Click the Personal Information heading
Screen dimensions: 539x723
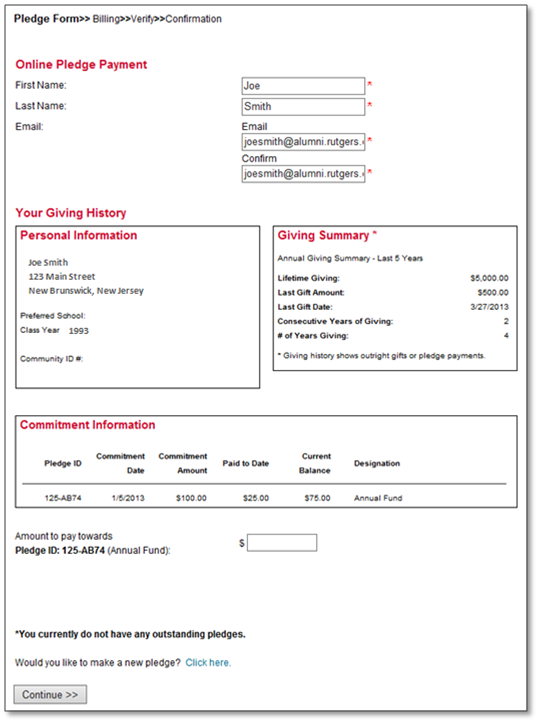[x=78, y=235]
